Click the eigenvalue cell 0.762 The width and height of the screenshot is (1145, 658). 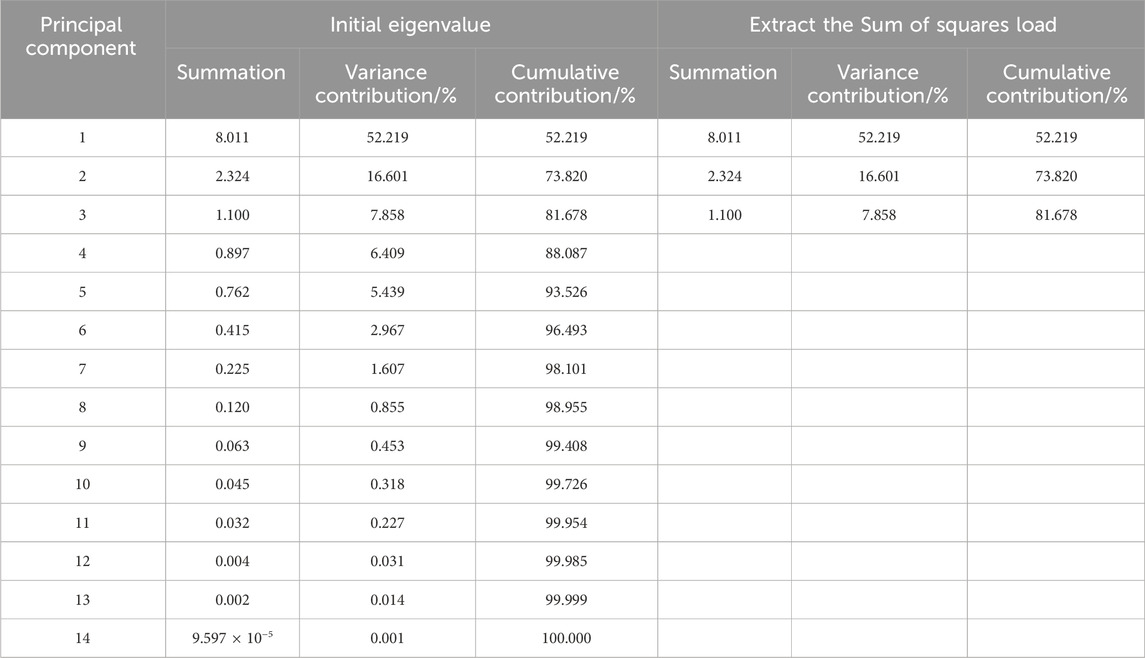point(232,292)
